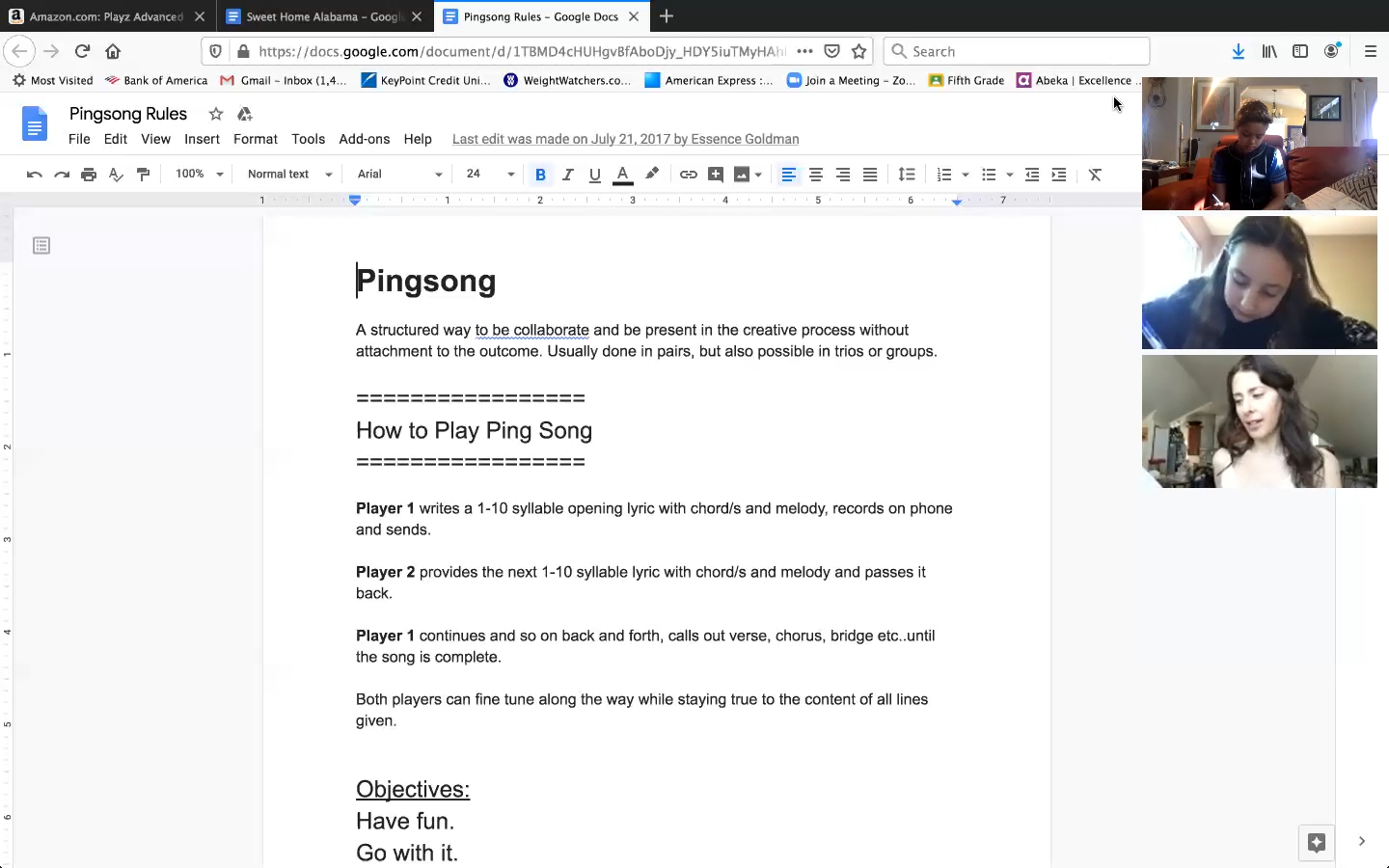1389x868 pixels.
Task: Toggle bold formatting
Action: click(540, 175)
